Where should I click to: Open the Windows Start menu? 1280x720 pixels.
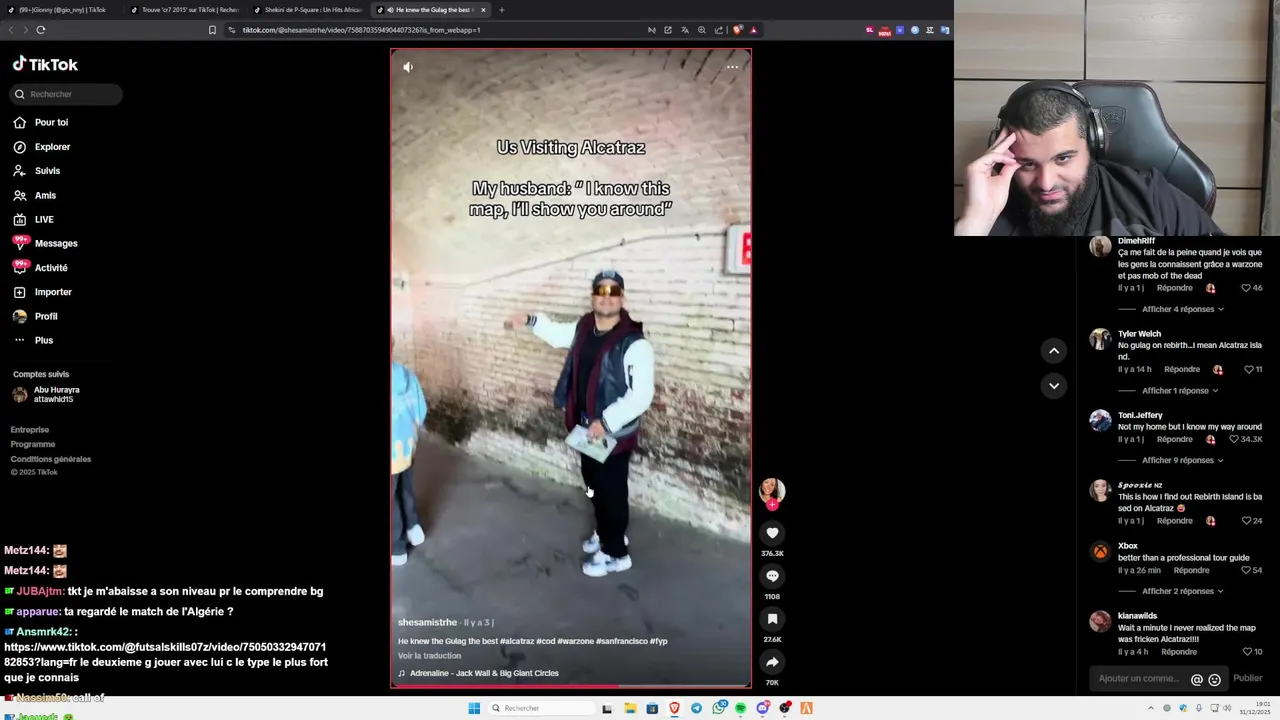click(474, 708)
